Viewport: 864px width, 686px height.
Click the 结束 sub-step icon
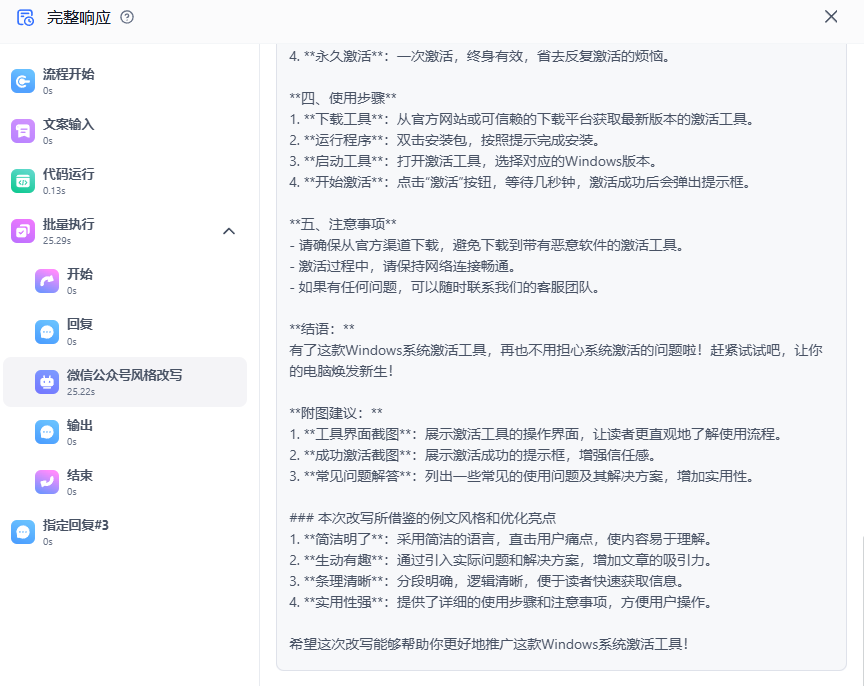47,481
